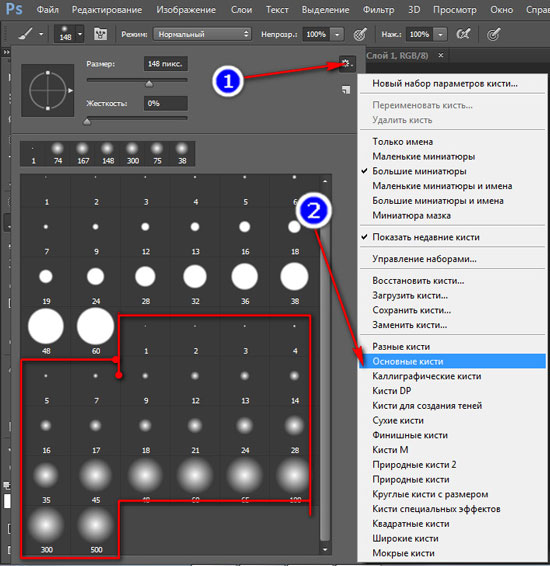Image resolution: width=550 pixels, height=566 pixels.
Task: Choose Маленькие миниатюры view option
Action: click(452, 157)
